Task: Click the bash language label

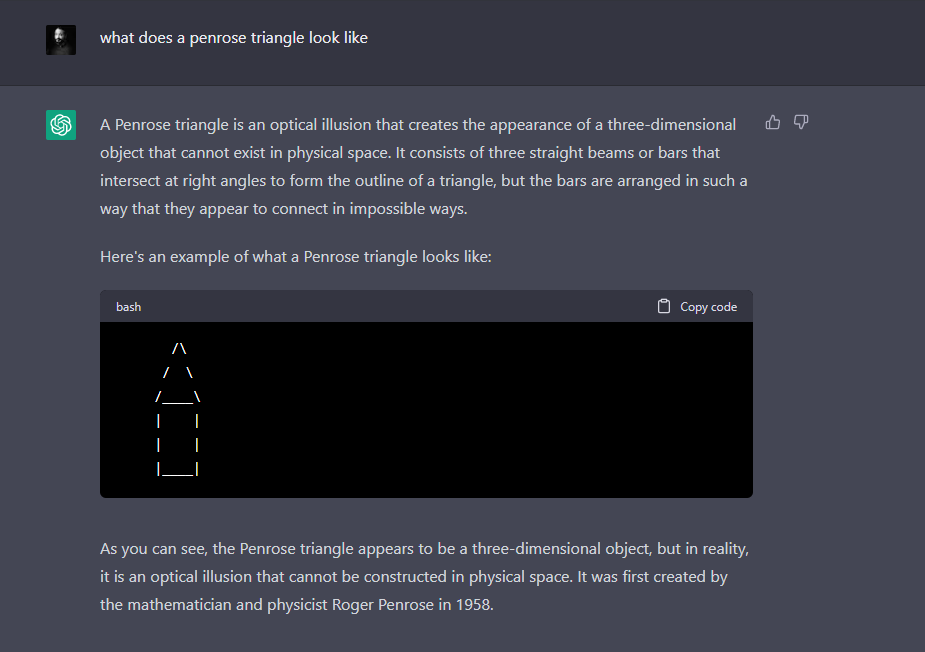Action: (x=128, y=307)
